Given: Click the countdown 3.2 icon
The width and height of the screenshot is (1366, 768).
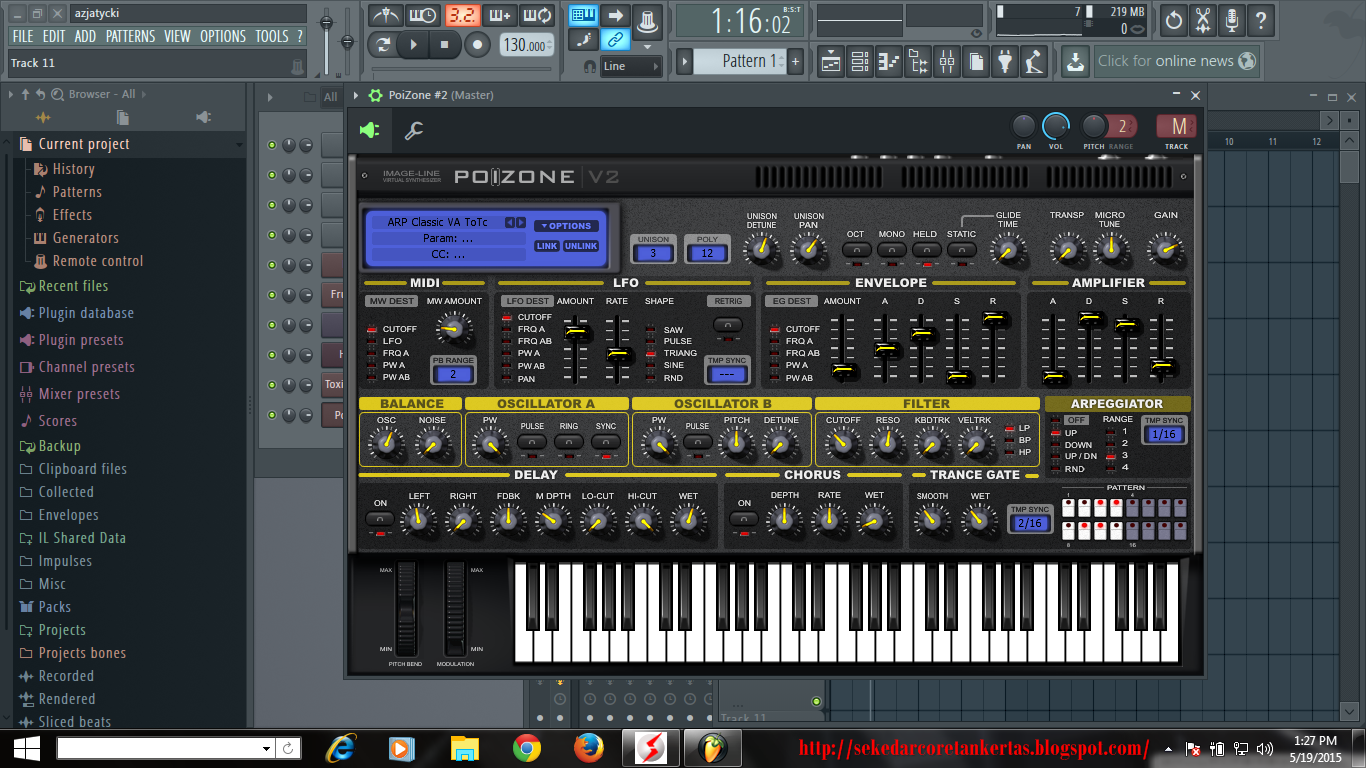Looking at the screenshot, I should coord(461,15).
